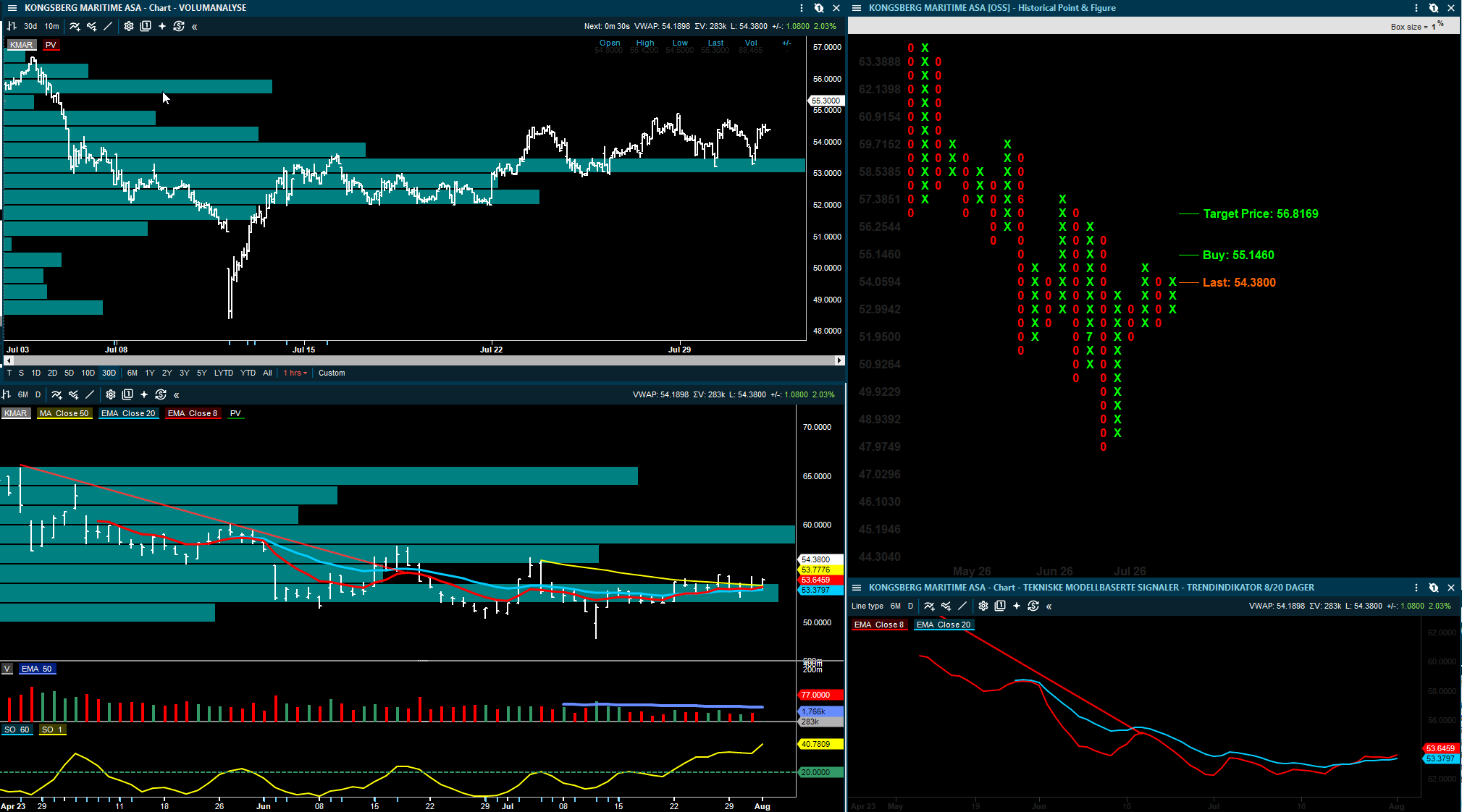The image size is (1462, 812).
Task: Select the trend line tool in lower 6M chart
Action: click(x=90, y=394)
